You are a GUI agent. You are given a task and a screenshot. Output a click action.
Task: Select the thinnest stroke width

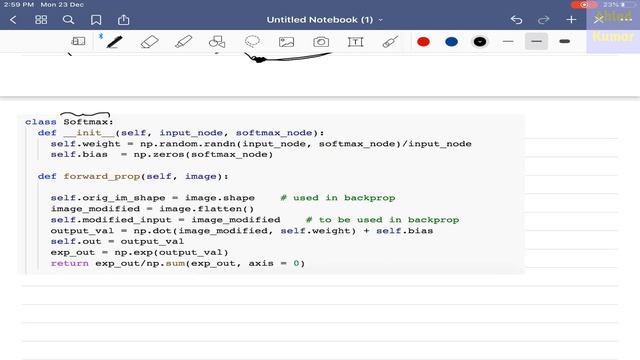(508, 42)
